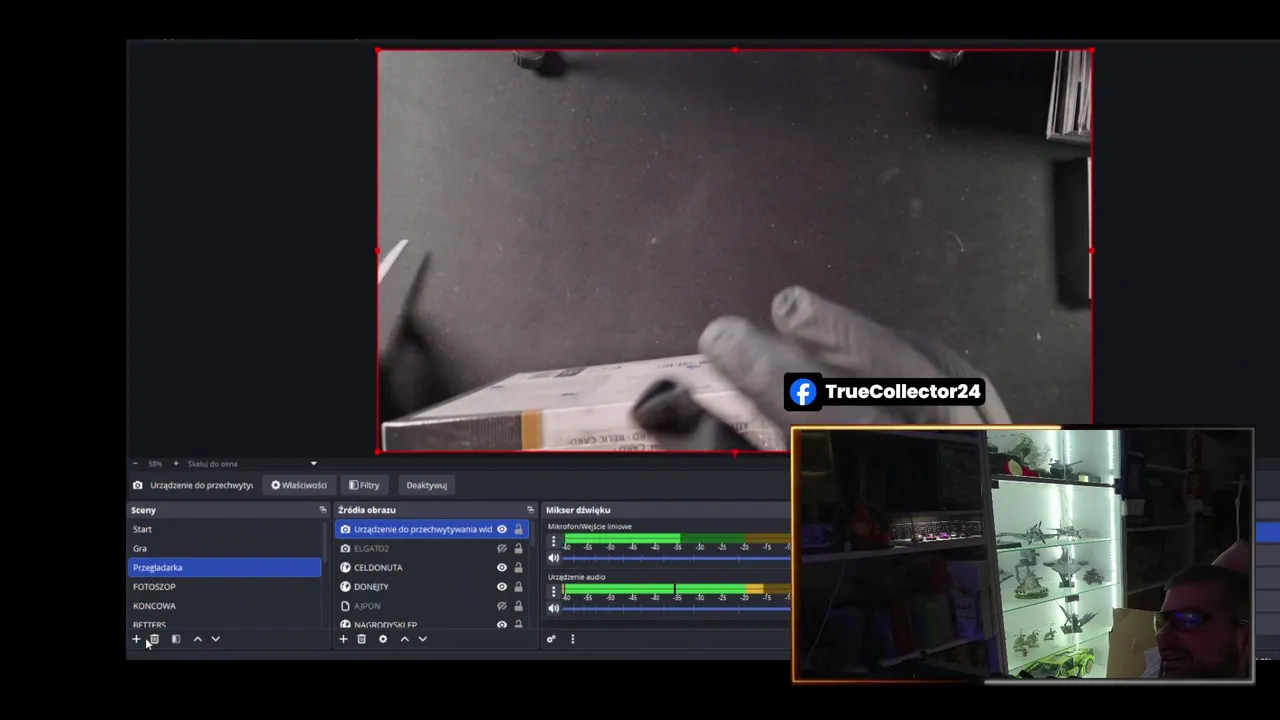The image size is (1280, 720).
Task: Adjust Mikrofon/Wejście liniowe volume slider
Action: tap(677, 558)
